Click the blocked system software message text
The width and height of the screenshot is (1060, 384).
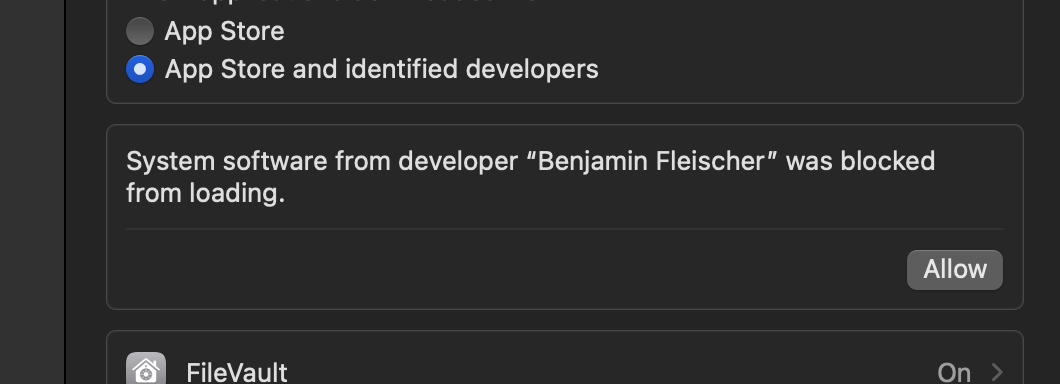(x=531, y=177)
